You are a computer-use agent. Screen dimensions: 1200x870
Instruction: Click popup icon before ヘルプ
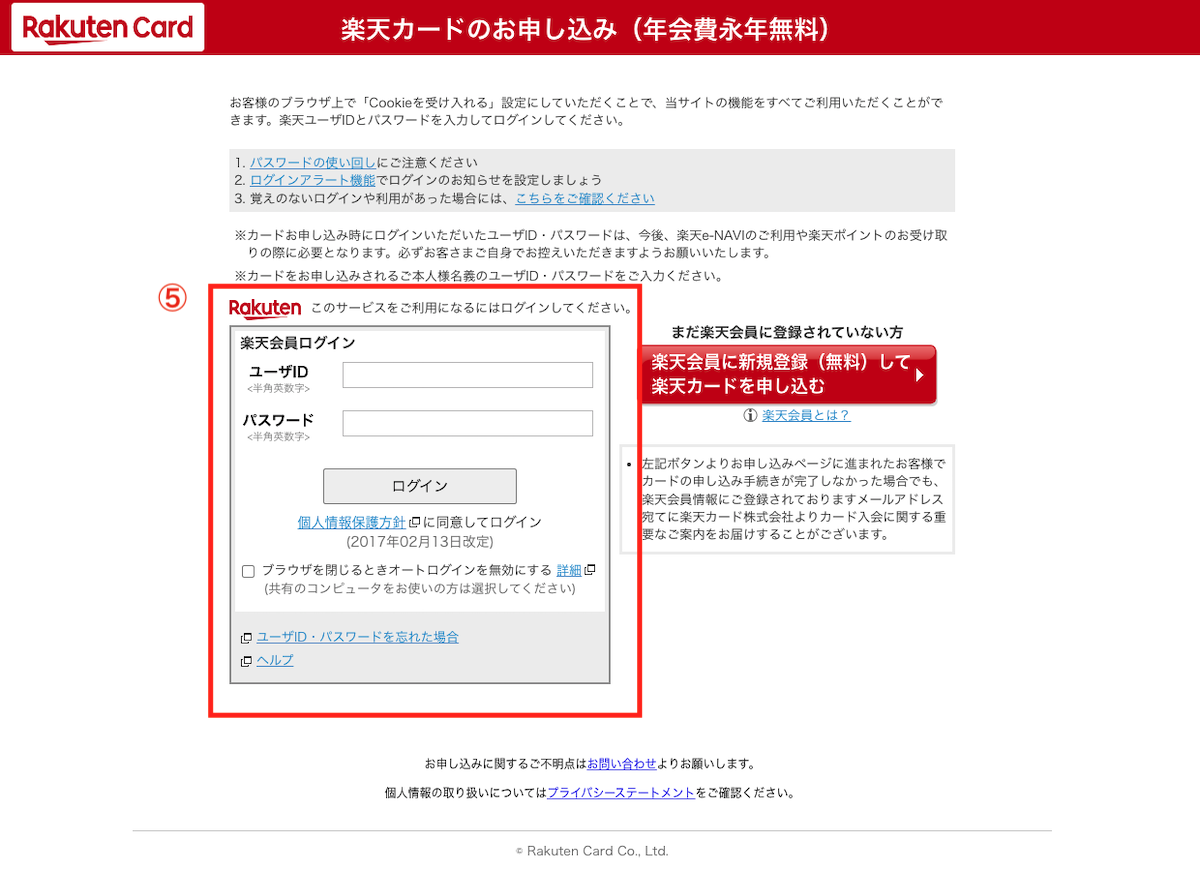pyautogui.click(x=246, y=661)
